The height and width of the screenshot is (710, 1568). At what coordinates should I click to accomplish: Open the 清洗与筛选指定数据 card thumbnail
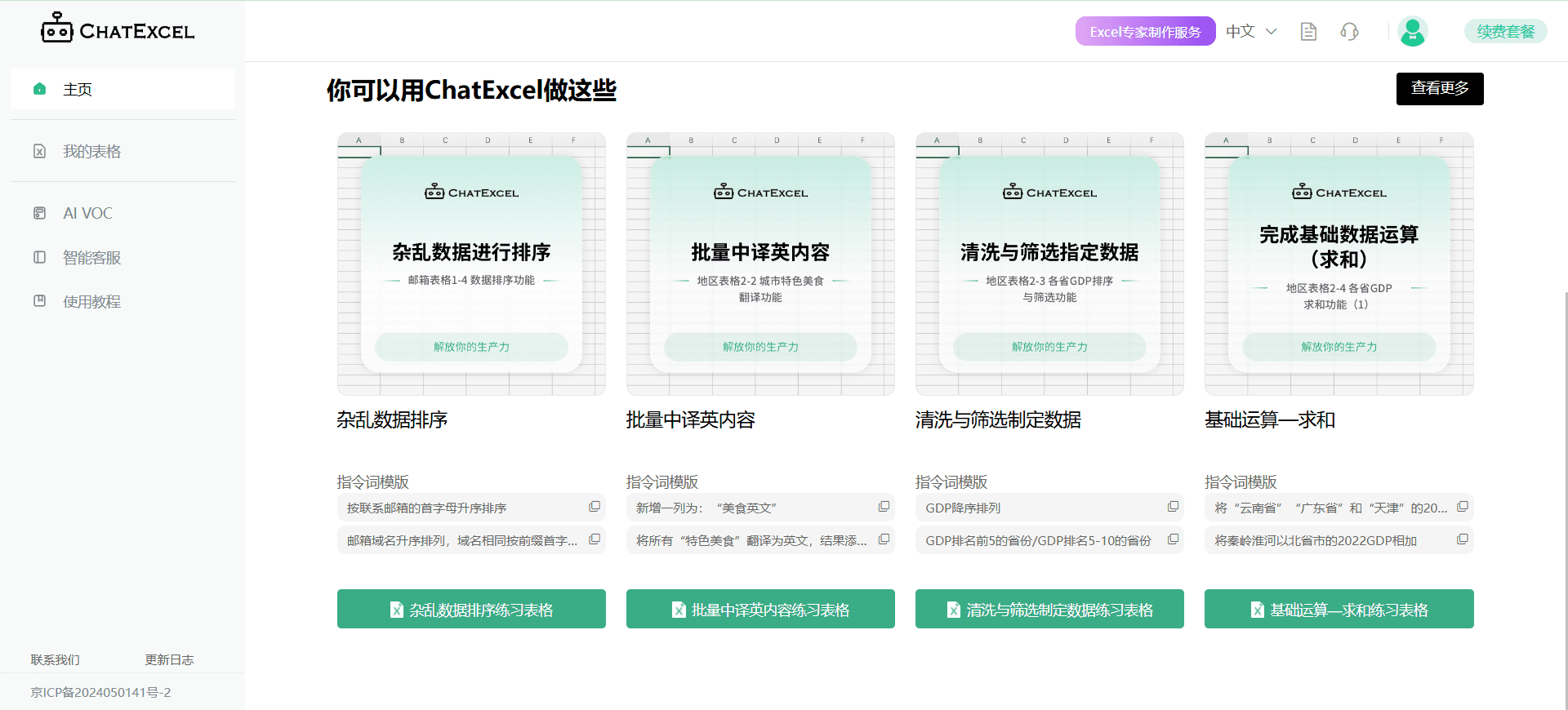[1049, 264]
